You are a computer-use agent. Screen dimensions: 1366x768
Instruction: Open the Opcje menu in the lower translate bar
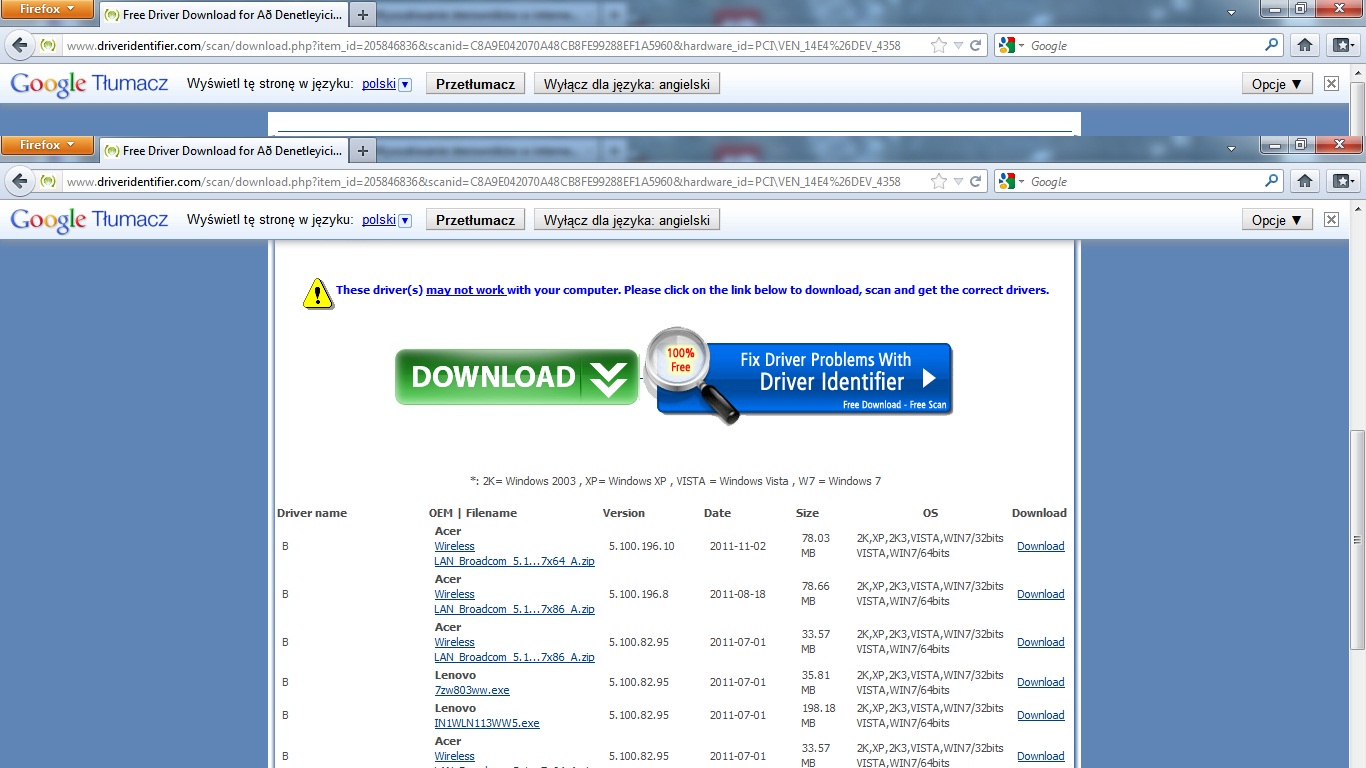(x=1277, y=220)
